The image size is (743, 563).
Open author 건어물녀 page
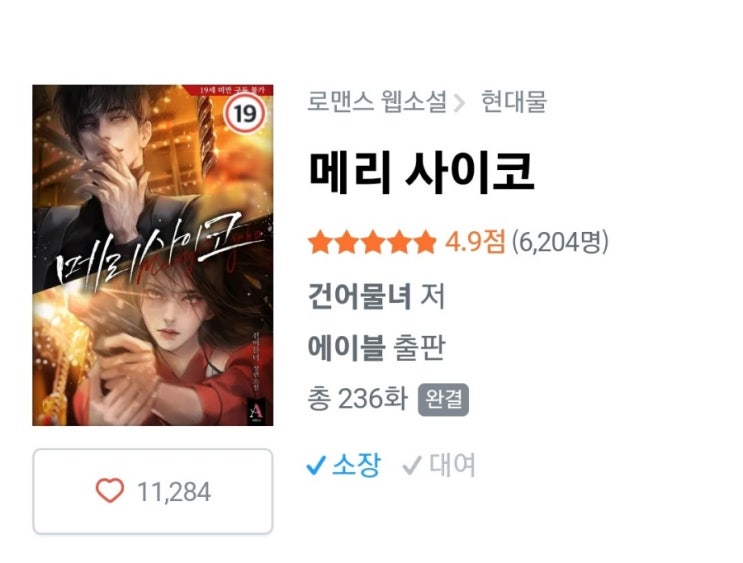pos(360,296)
